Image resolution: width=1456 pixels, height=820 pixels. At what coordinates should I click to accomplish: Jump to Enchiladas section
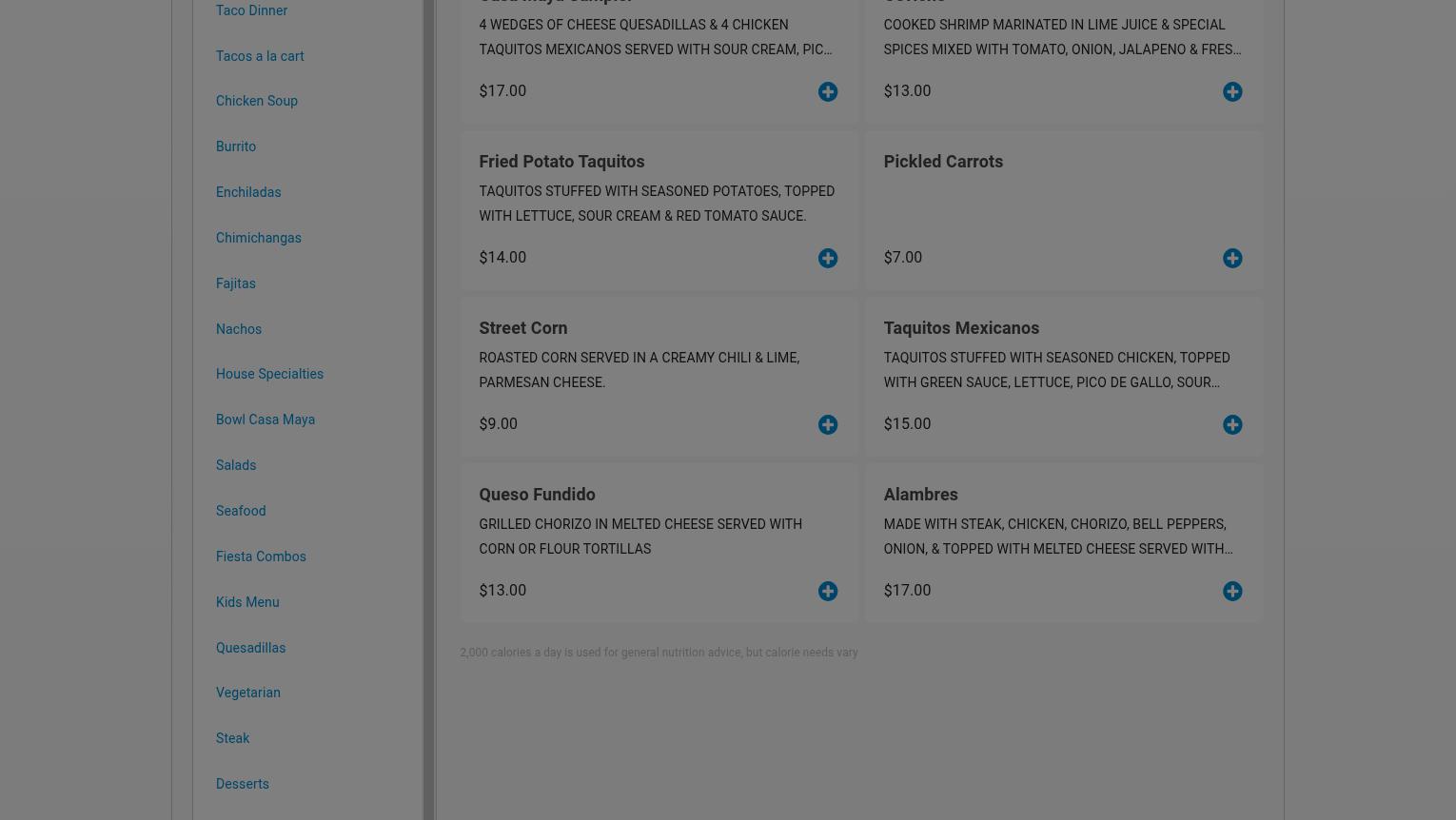click(x=248, y=192)
